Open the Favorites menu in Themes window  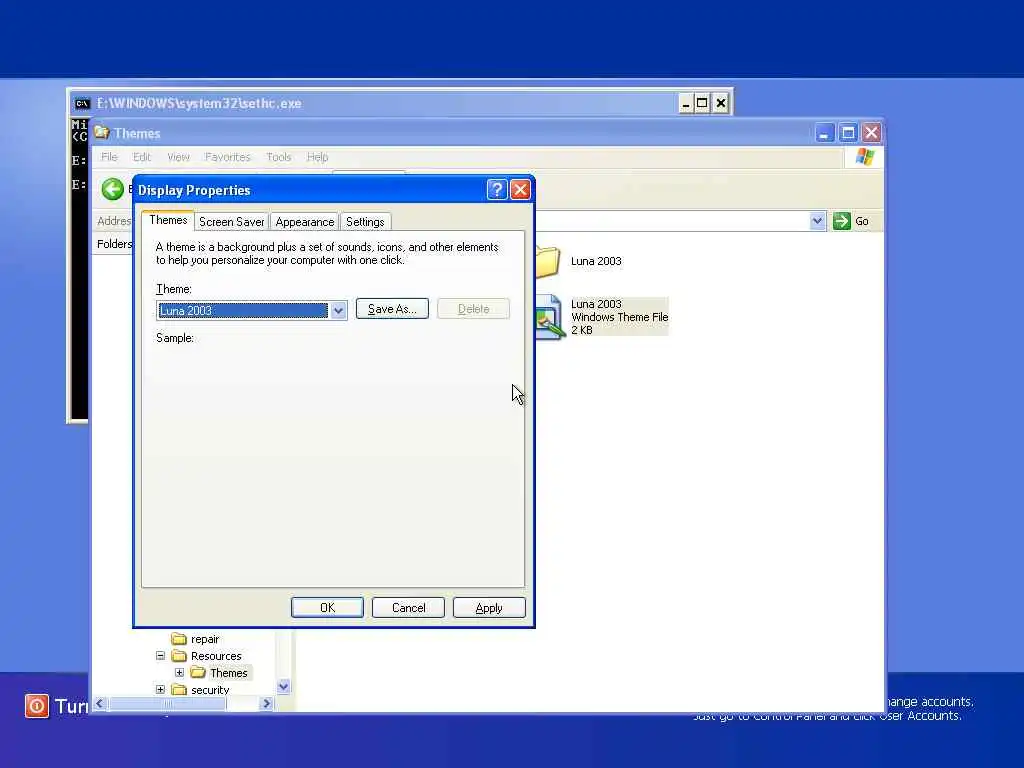227,157
